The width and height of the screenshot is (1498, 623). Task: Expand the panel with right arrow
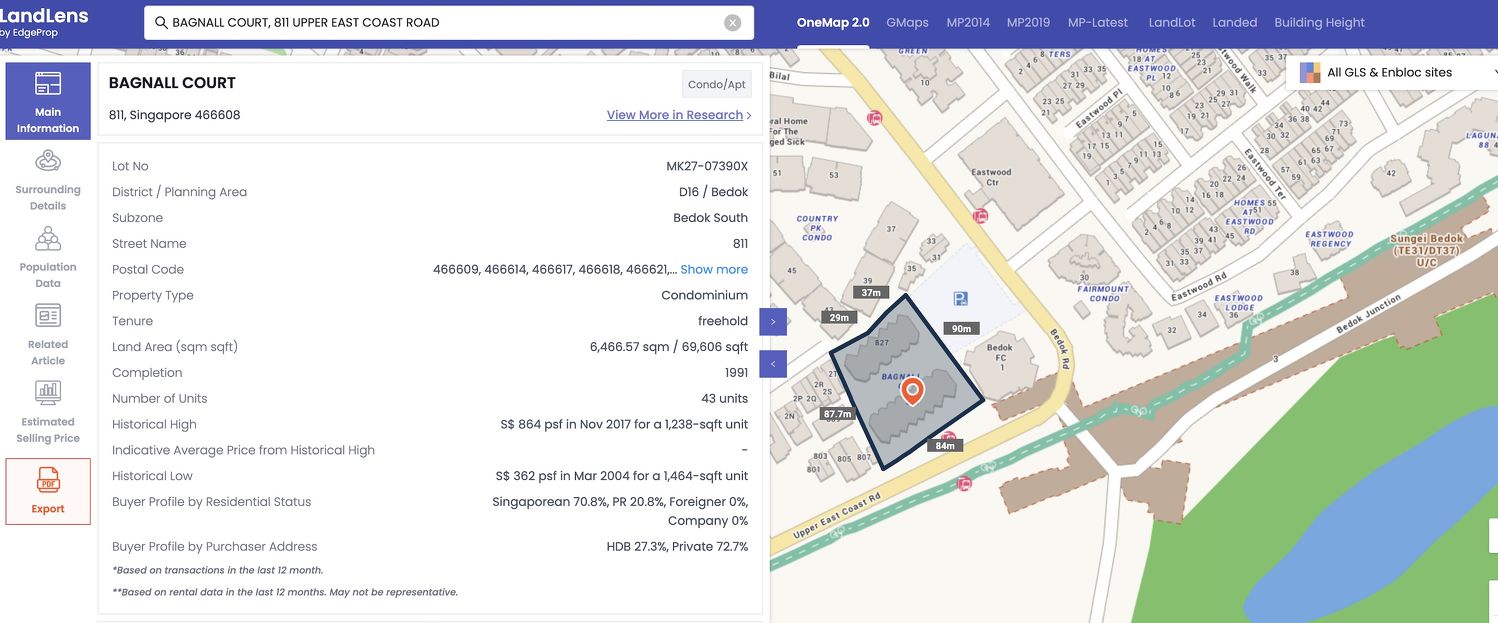coord(773,322)
